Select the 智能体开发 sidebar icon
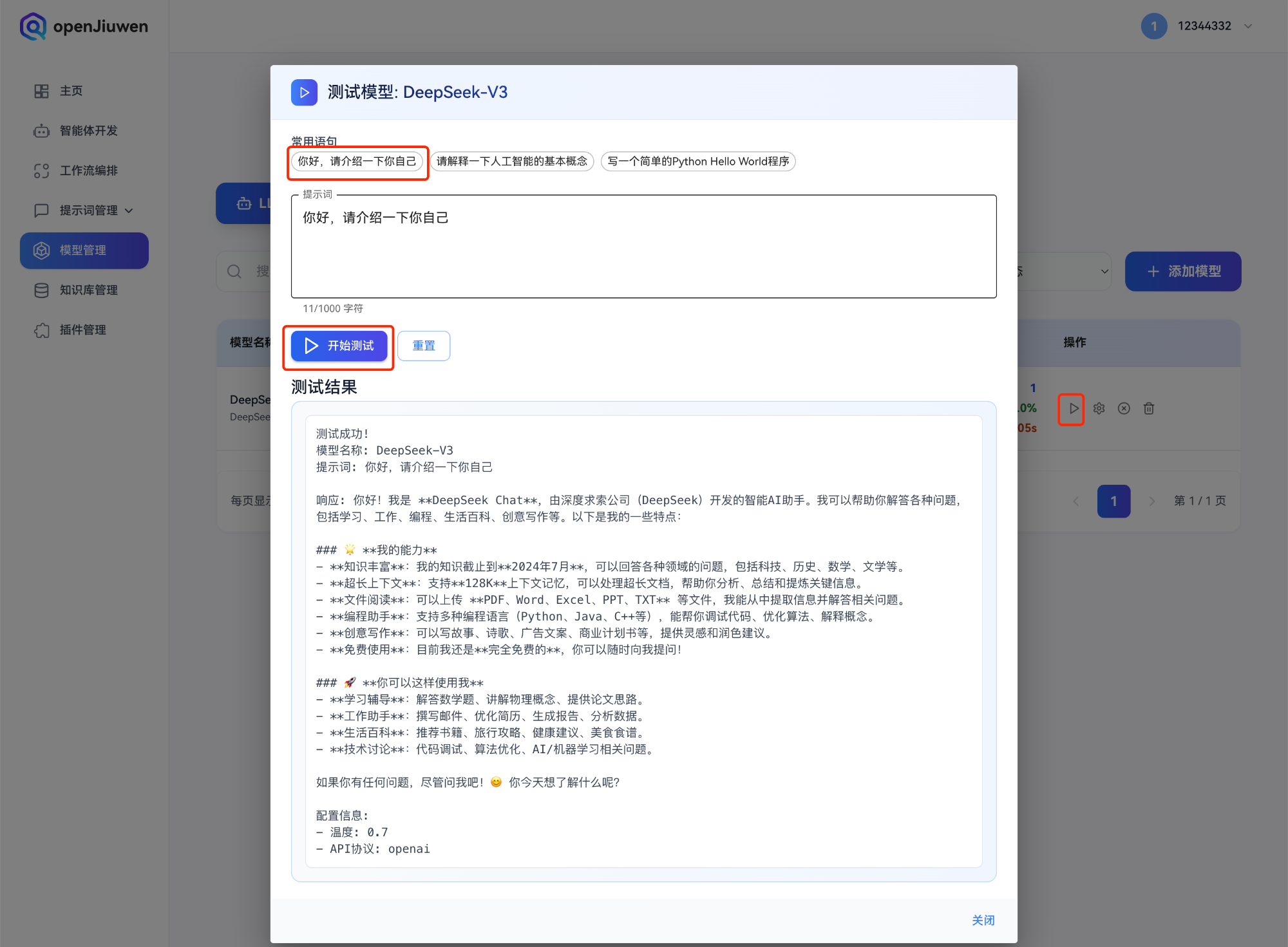This screenshot has width=1288, height=947. pos(88,131)
